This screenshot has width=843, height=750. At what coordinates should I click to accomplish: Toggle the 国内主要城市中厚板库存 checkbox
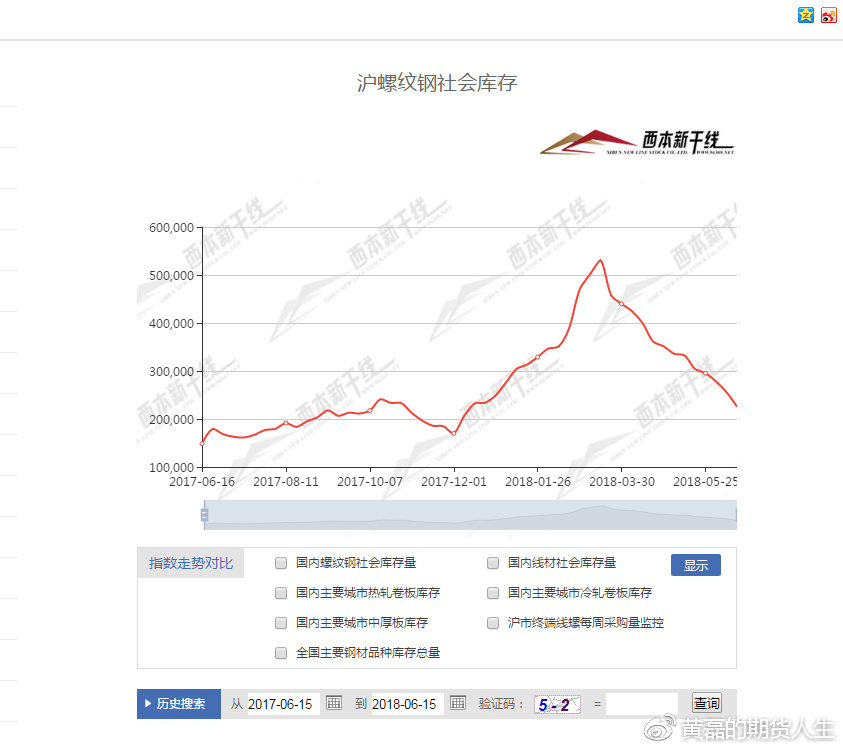[x=281, y=623]
